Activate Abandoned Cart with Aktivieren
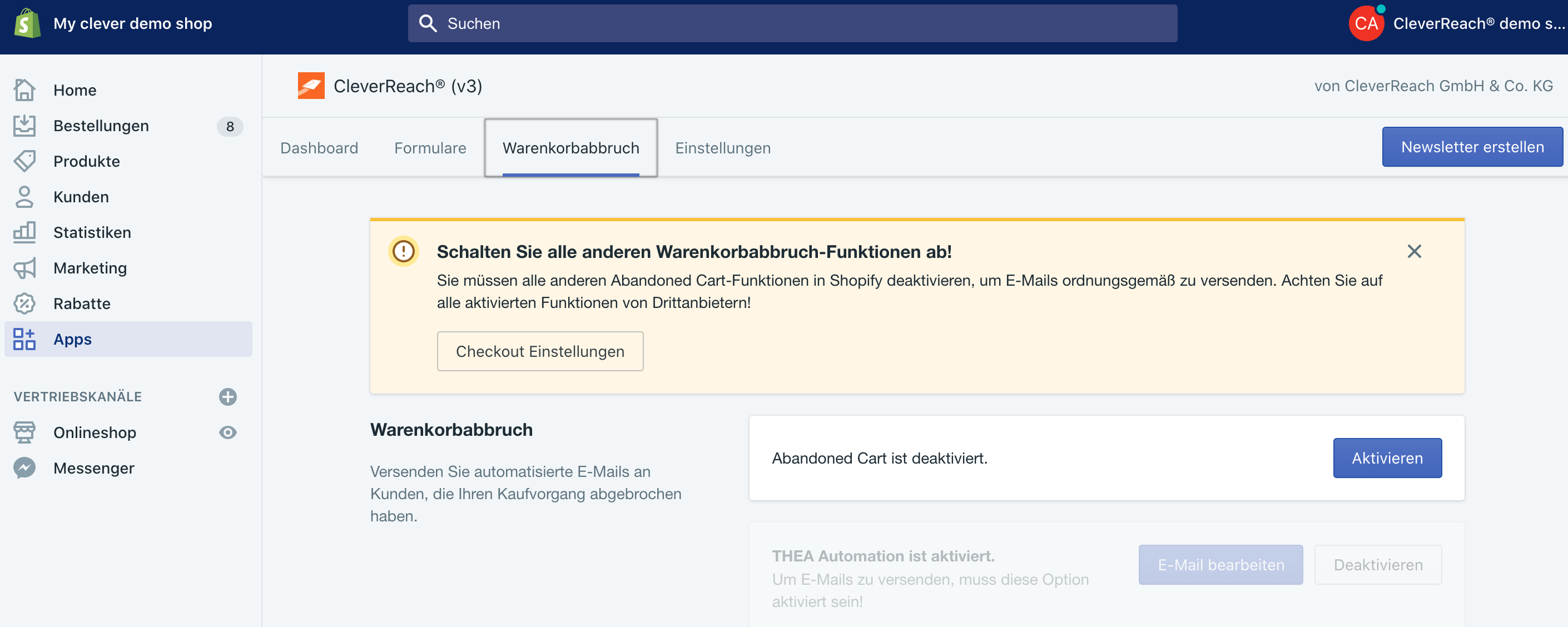This screenshot has height=627, width=1568. click(1387, 458)
